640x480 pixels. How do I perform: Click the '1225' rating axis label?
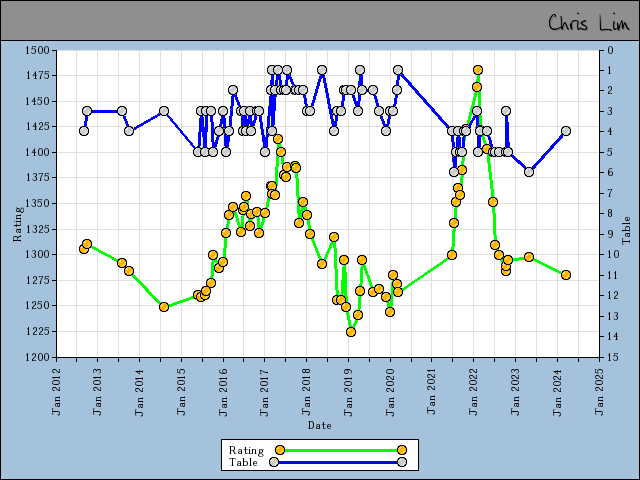click(37, 331)
